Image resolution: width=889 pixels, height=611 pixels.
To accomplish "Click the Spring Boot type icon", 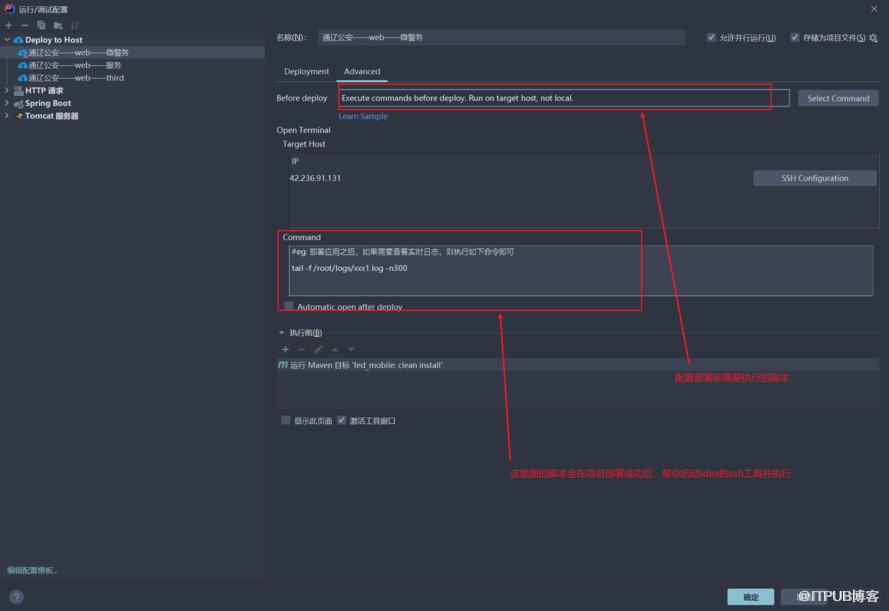I will (x=18, y=103).
